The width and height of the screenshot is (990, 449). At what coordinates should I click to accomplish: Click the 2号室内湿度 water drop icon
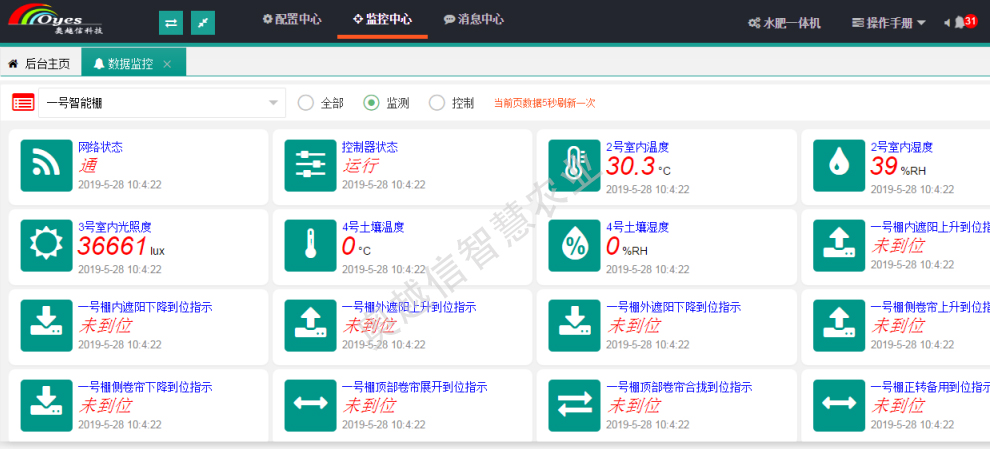click(839, 165)
